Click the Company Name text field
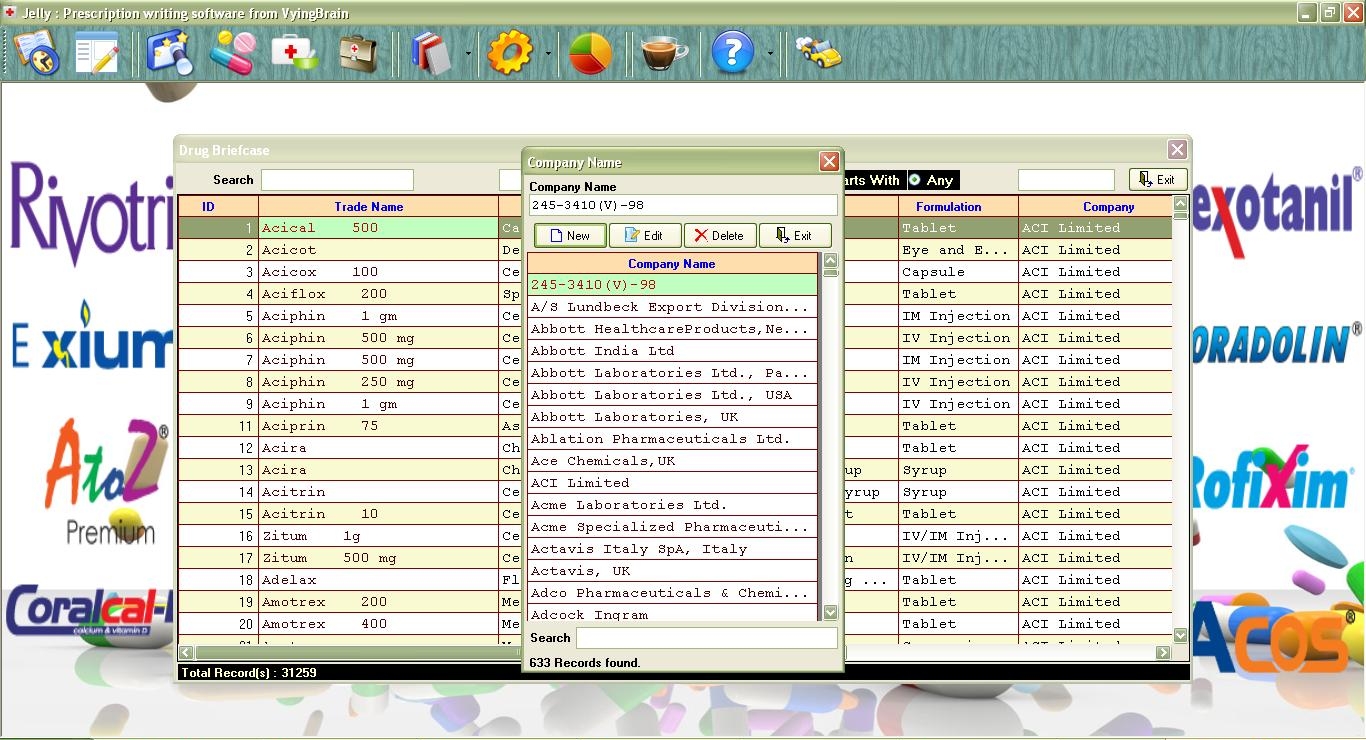 (683, 205)
